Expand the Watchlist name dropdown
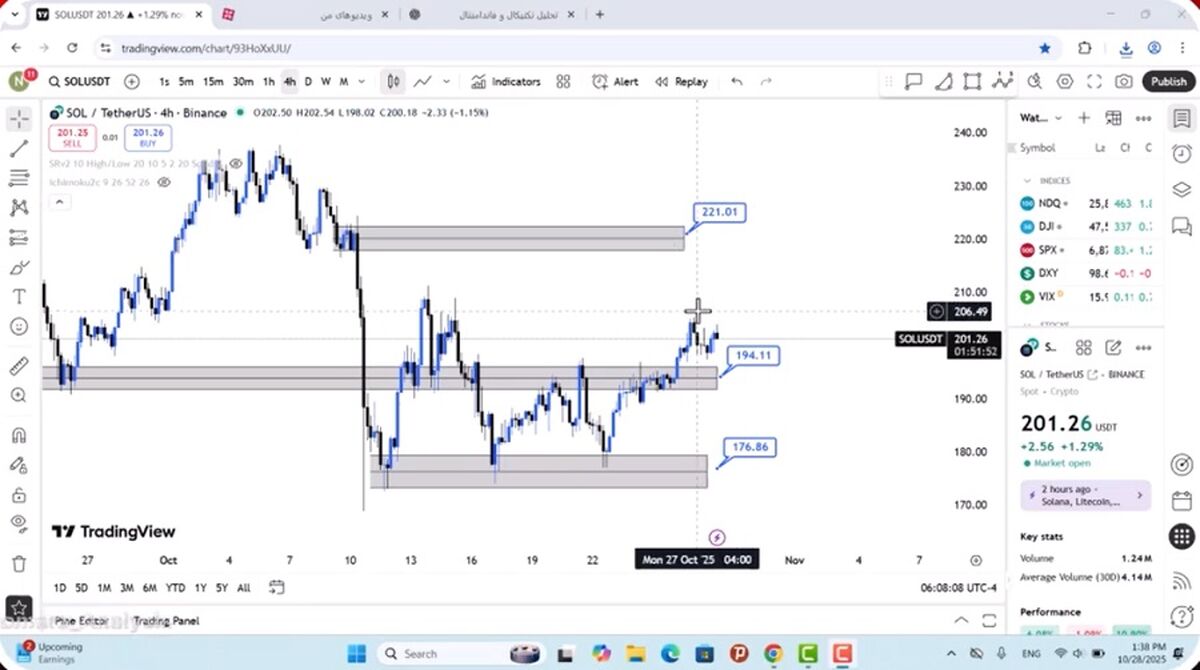This screenshot has width=1200, height=670. 1042,118
